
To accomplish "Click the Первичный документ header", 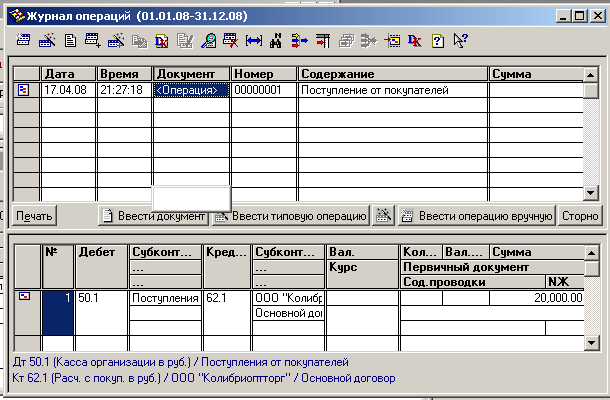I will 492,267.
